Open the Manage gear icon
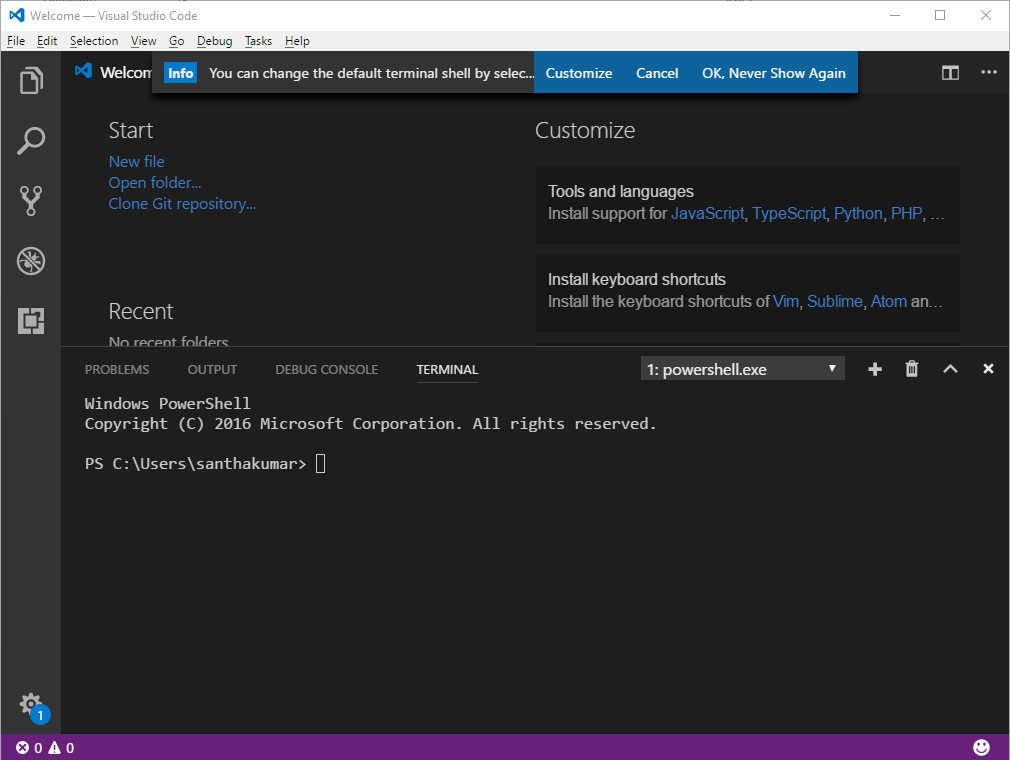The image size is (1010, 760). (30, 705)
